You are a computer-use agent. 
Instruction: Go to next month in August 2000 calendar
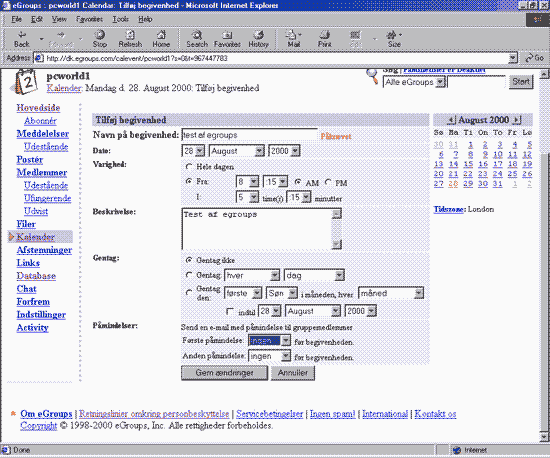[517, 120]
